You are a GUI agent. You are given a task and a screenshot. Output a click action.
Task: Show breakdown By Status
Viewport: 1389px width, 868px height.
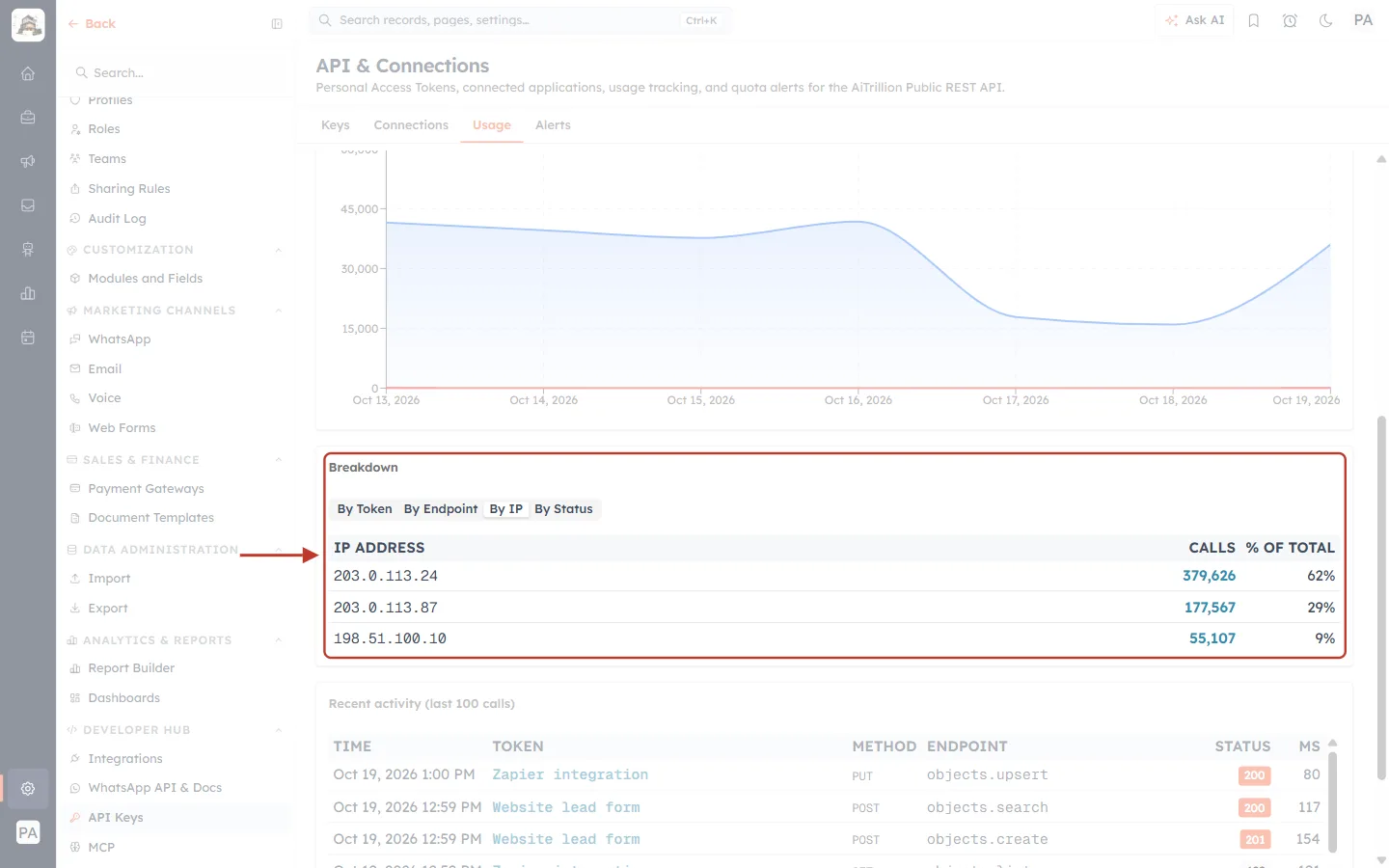563,509
